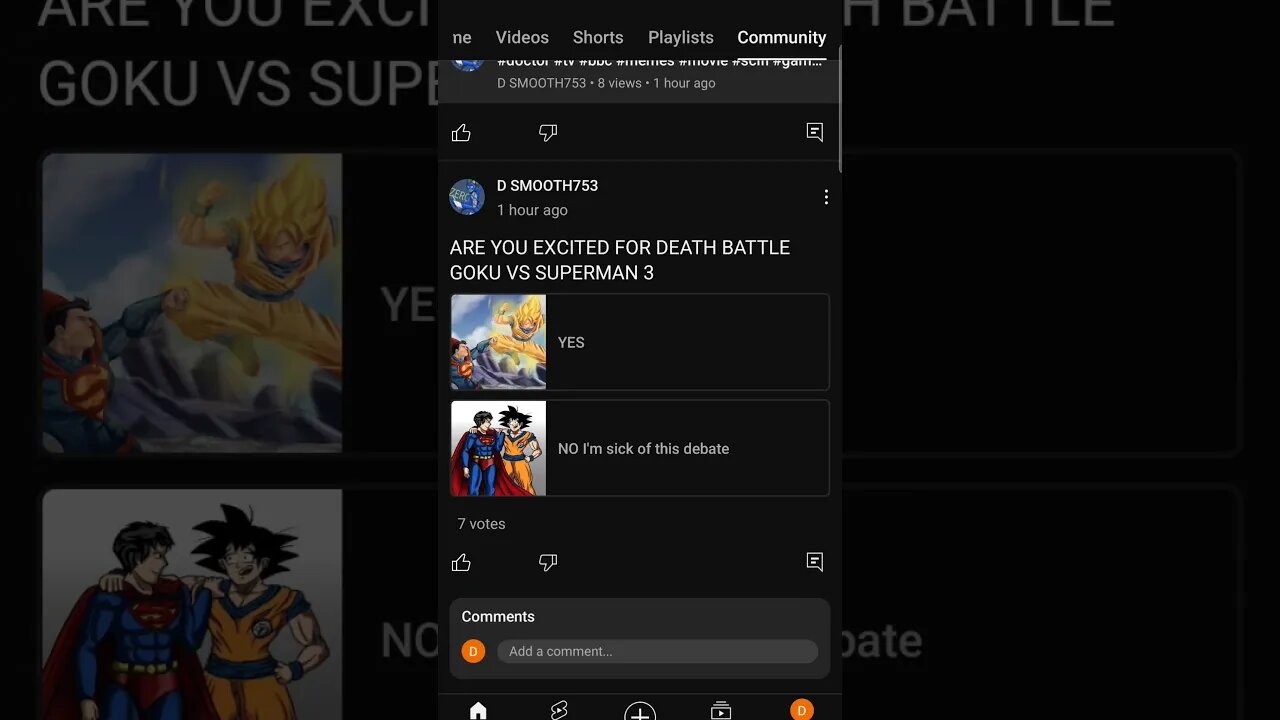Viewport: 1280px width, 720px height.
Task: Open D SMOOTH753 channel name on poll post
Action: 547,185
